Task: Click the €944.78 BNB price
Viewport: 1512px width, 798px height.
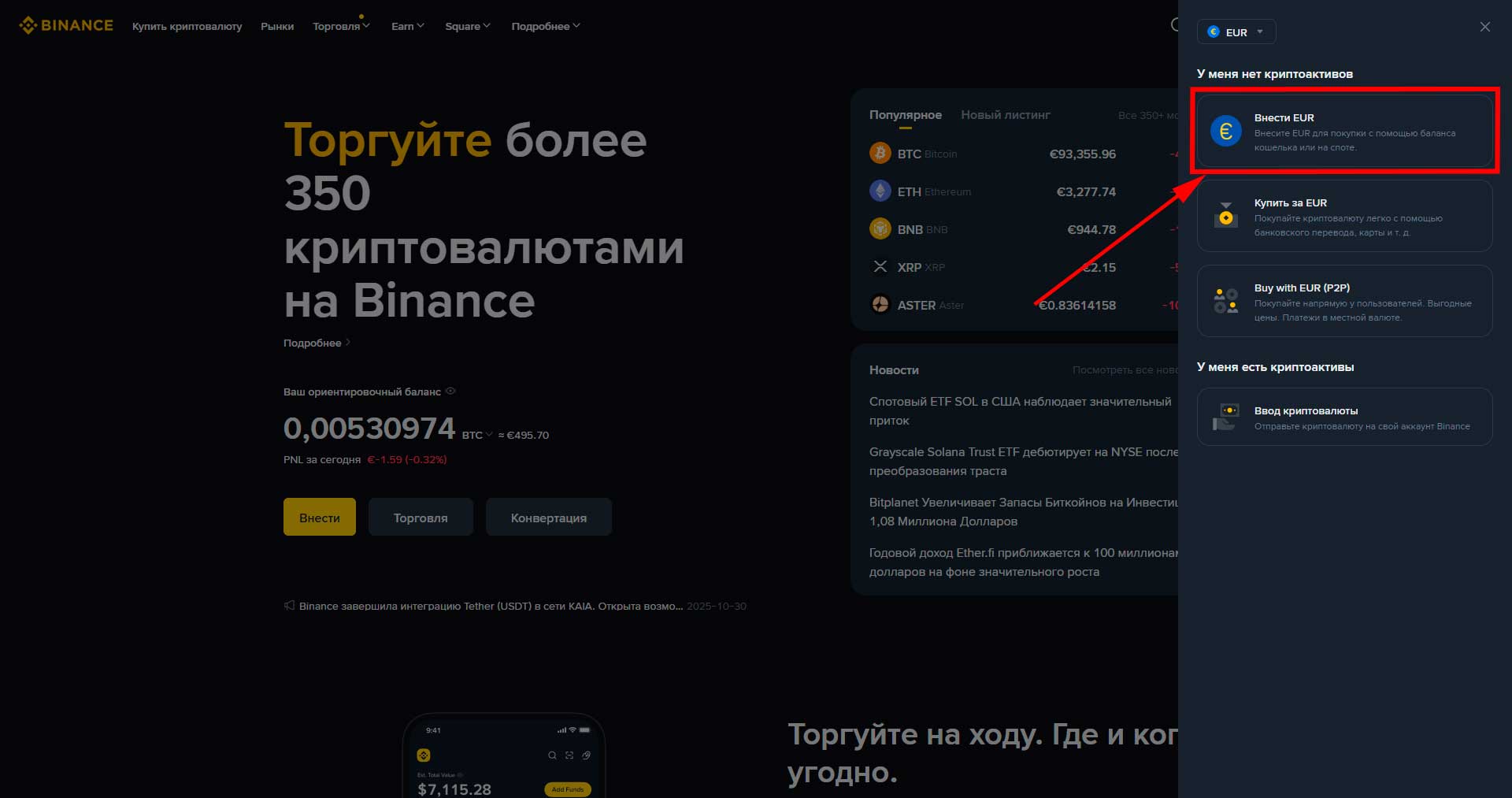Action: pyautogui.click(x=1091, y=229)
